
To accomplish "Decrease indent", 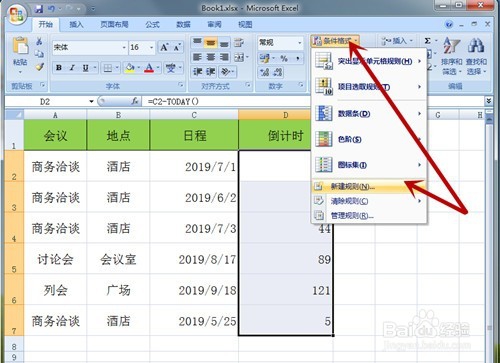I will click(198, 71).
